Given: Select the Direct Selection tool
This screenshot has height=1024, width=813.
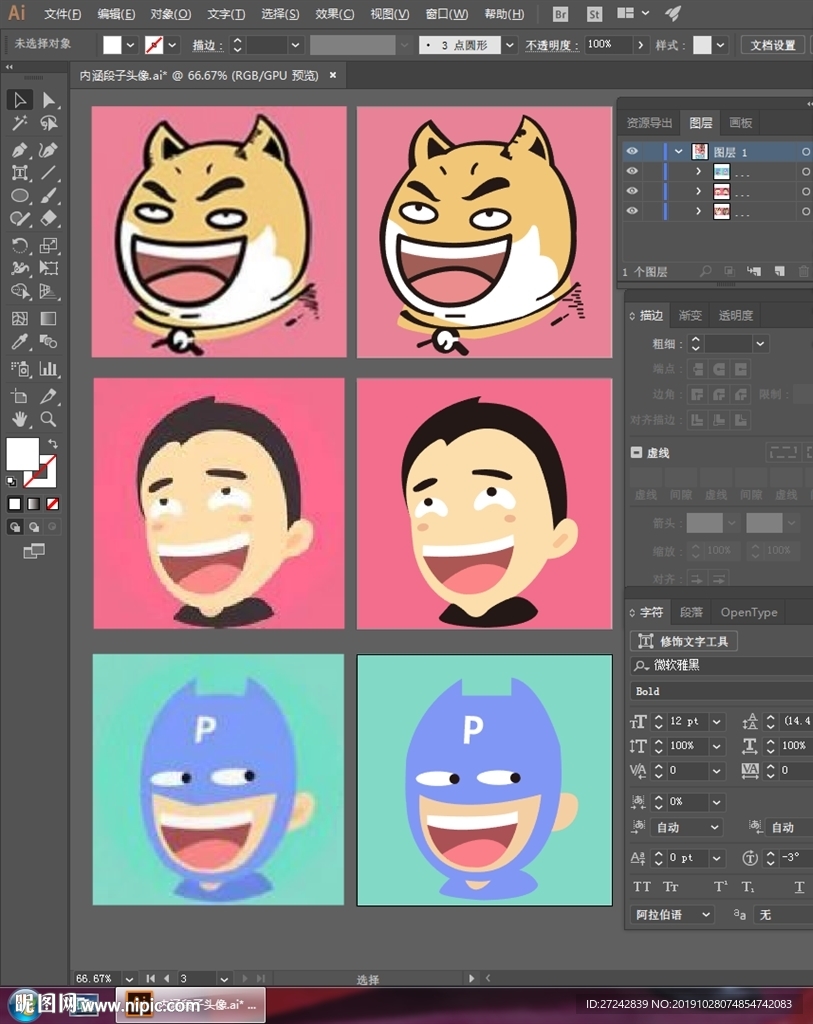Looking at the screenshot, I should coord(48,100).
